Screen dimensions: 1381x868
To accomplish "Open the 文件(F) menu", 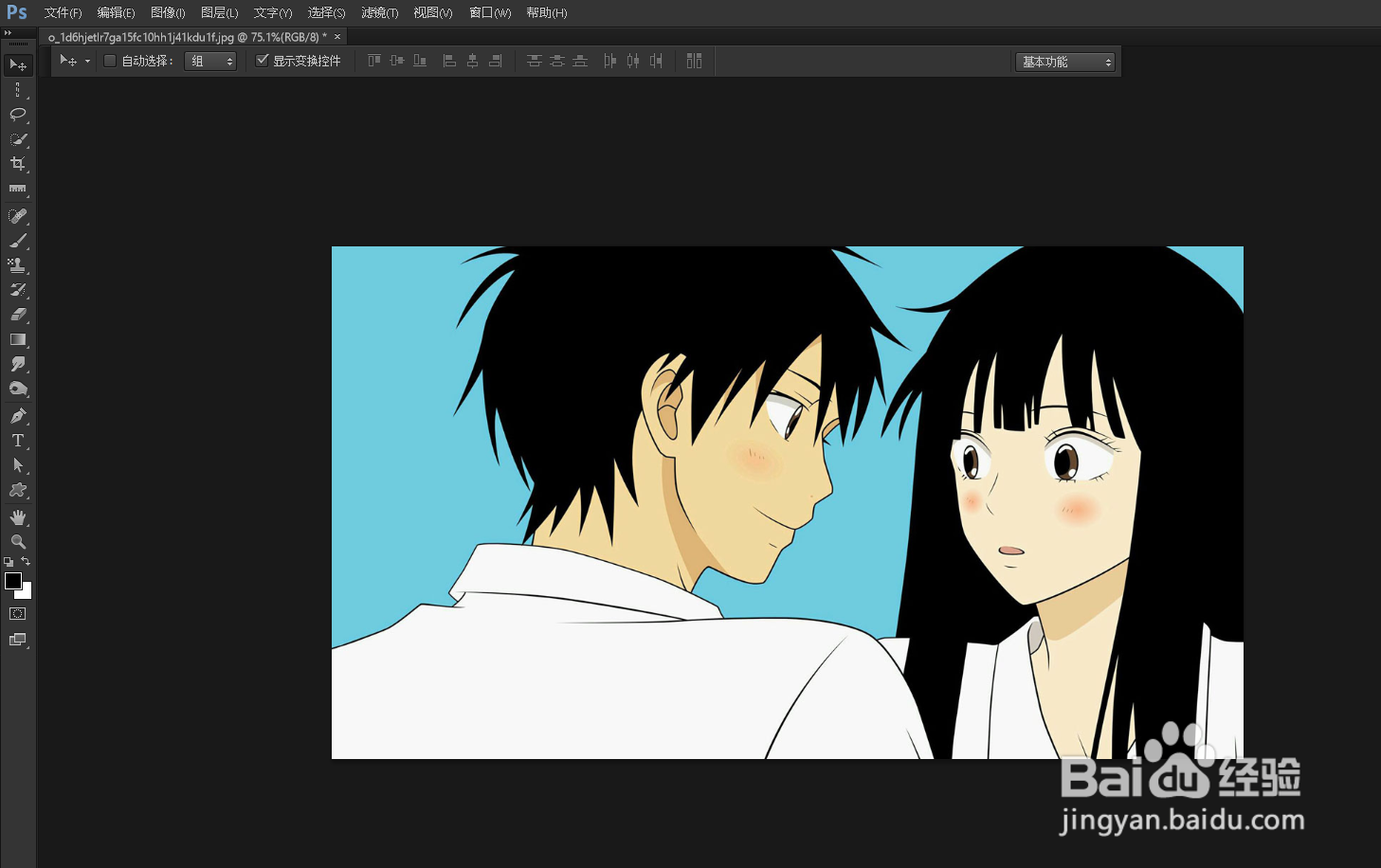I will 63,12.
